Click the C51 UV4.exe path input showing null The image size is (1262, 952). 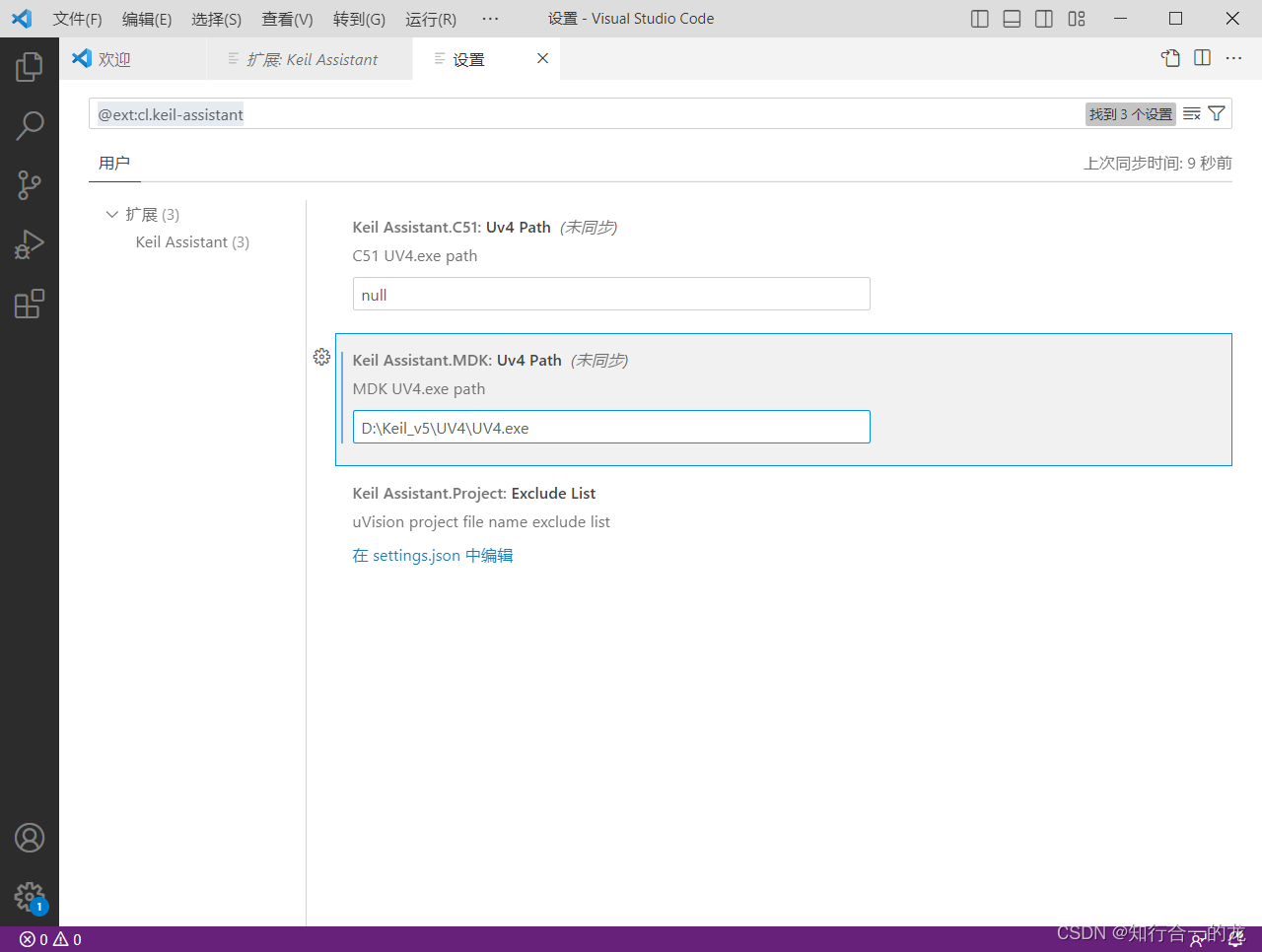coord(611,294)
